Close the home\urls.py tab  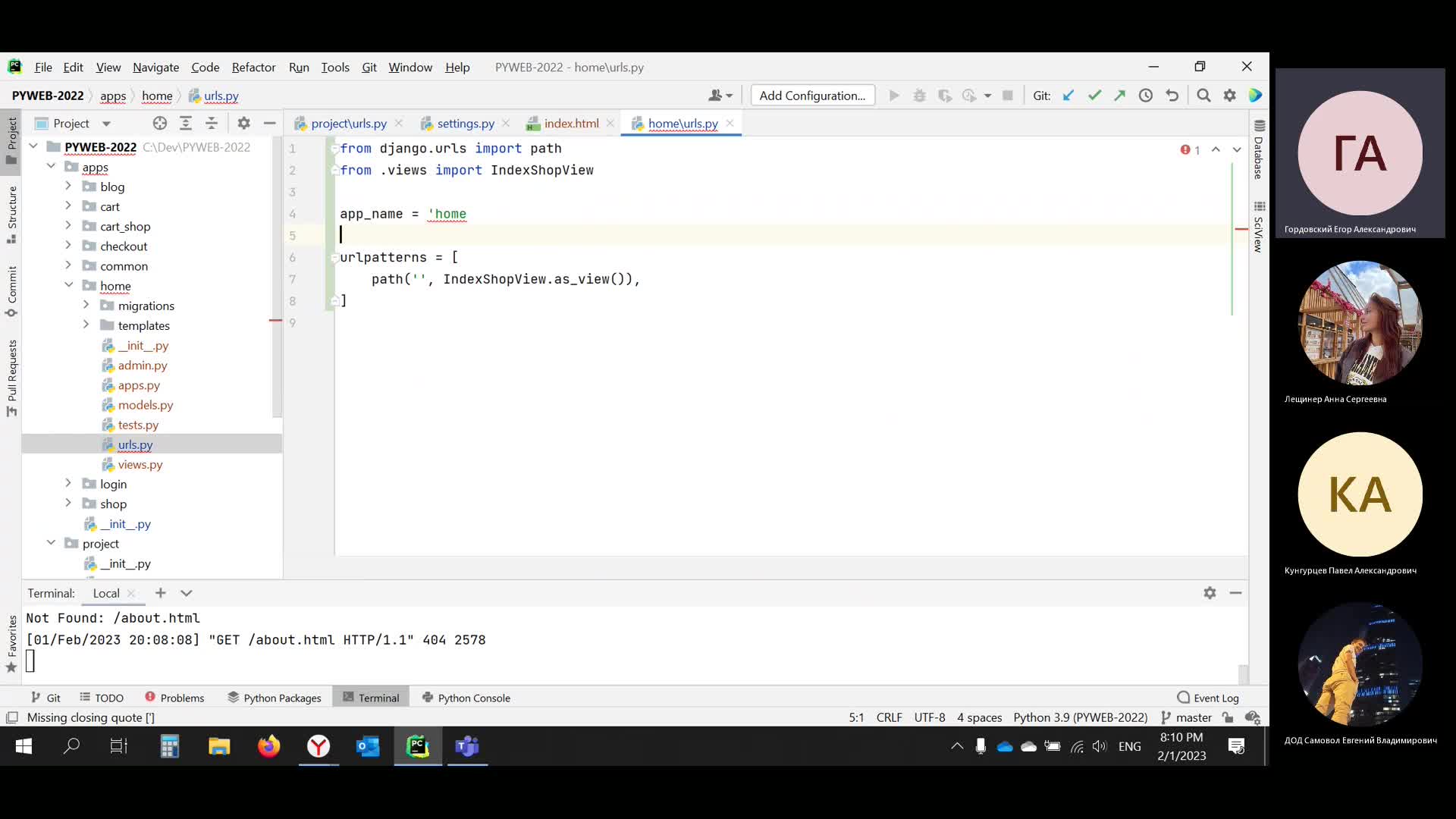pos(730,123)
